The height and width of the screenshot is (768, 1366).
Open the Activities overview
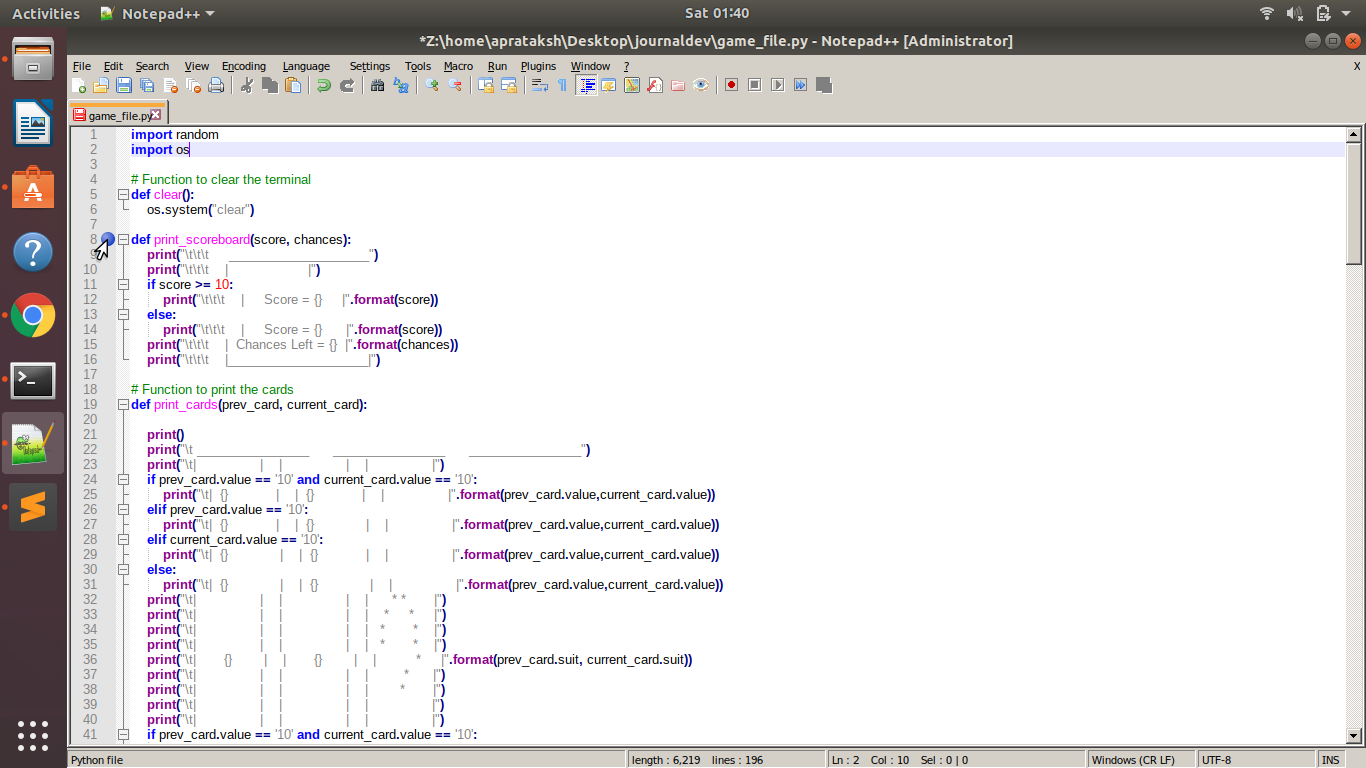45,13
